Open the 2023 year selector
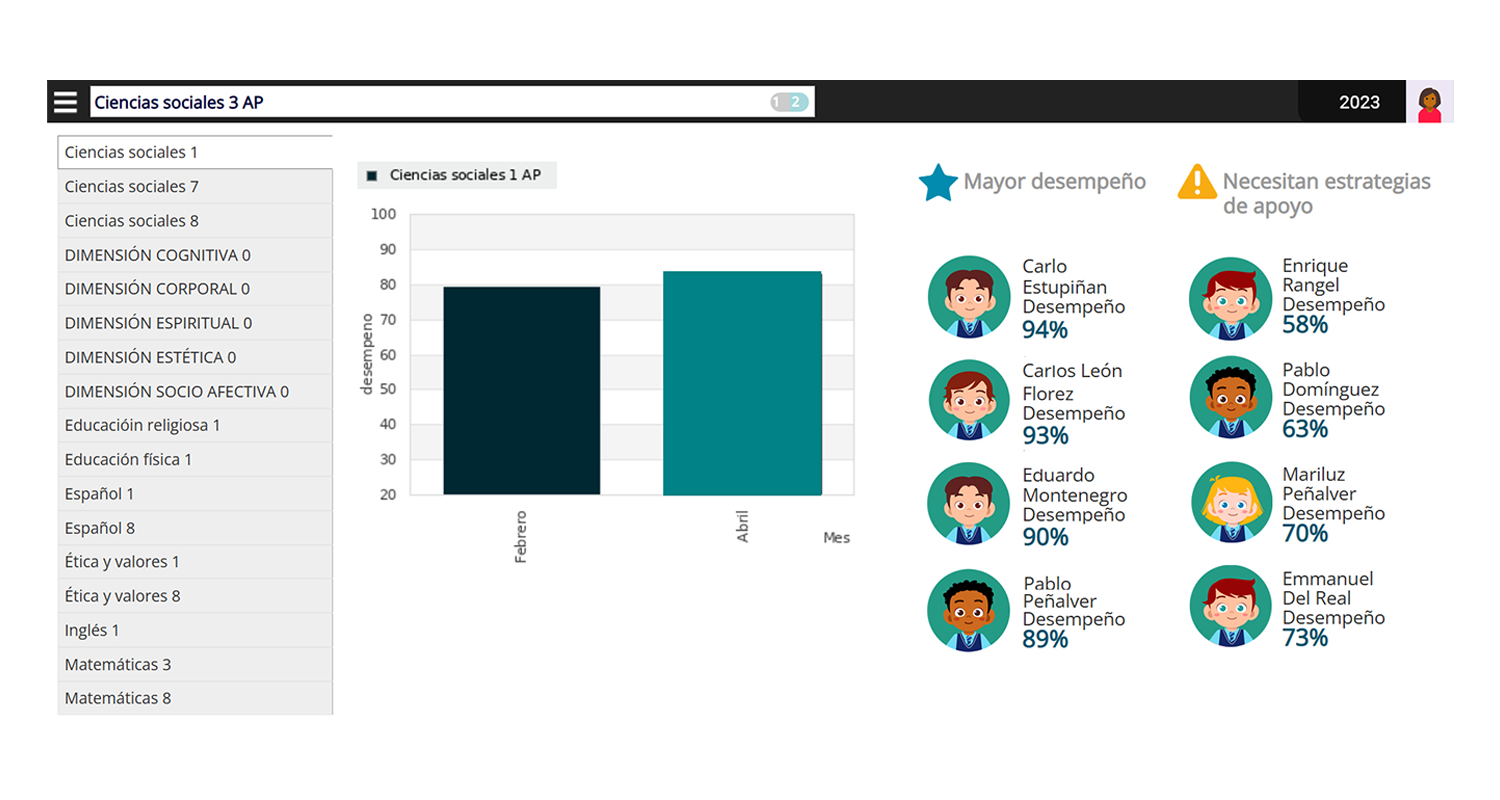This screenshot has width=1500, height=800. (1359, 102)
